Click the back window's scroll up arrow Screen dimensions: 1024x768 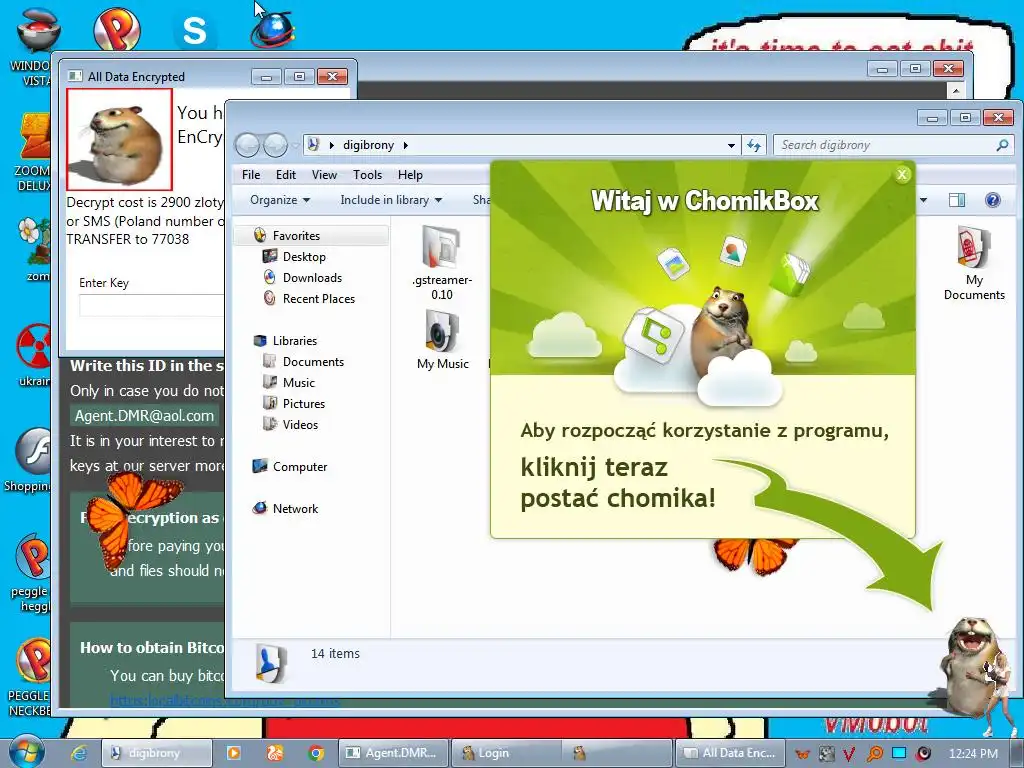955,90
